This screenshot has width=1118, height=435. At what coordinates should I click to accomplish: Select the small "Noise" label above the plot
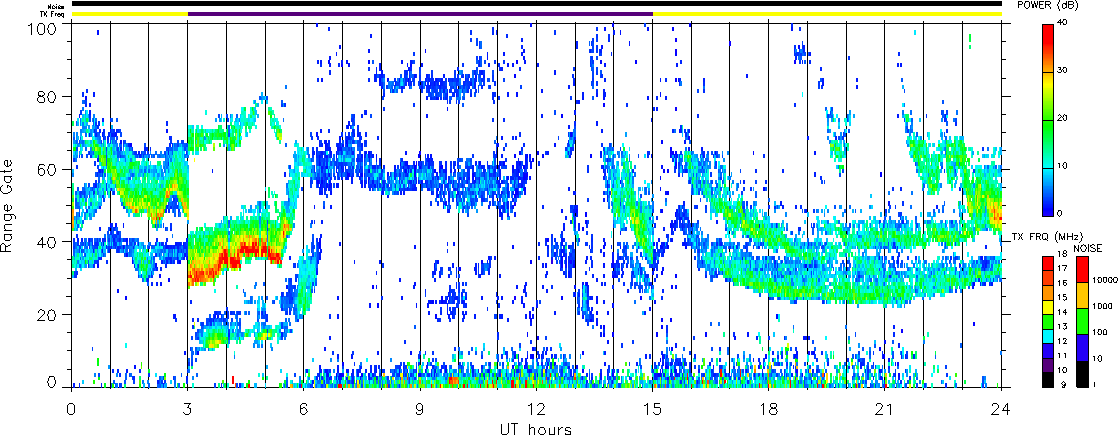click(x=58, y=5)
